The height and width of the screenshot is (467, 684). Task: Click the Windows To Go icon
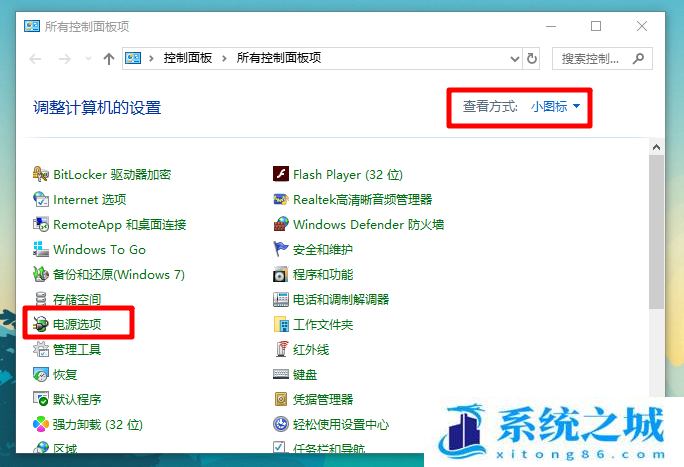(x=41, y=249)
